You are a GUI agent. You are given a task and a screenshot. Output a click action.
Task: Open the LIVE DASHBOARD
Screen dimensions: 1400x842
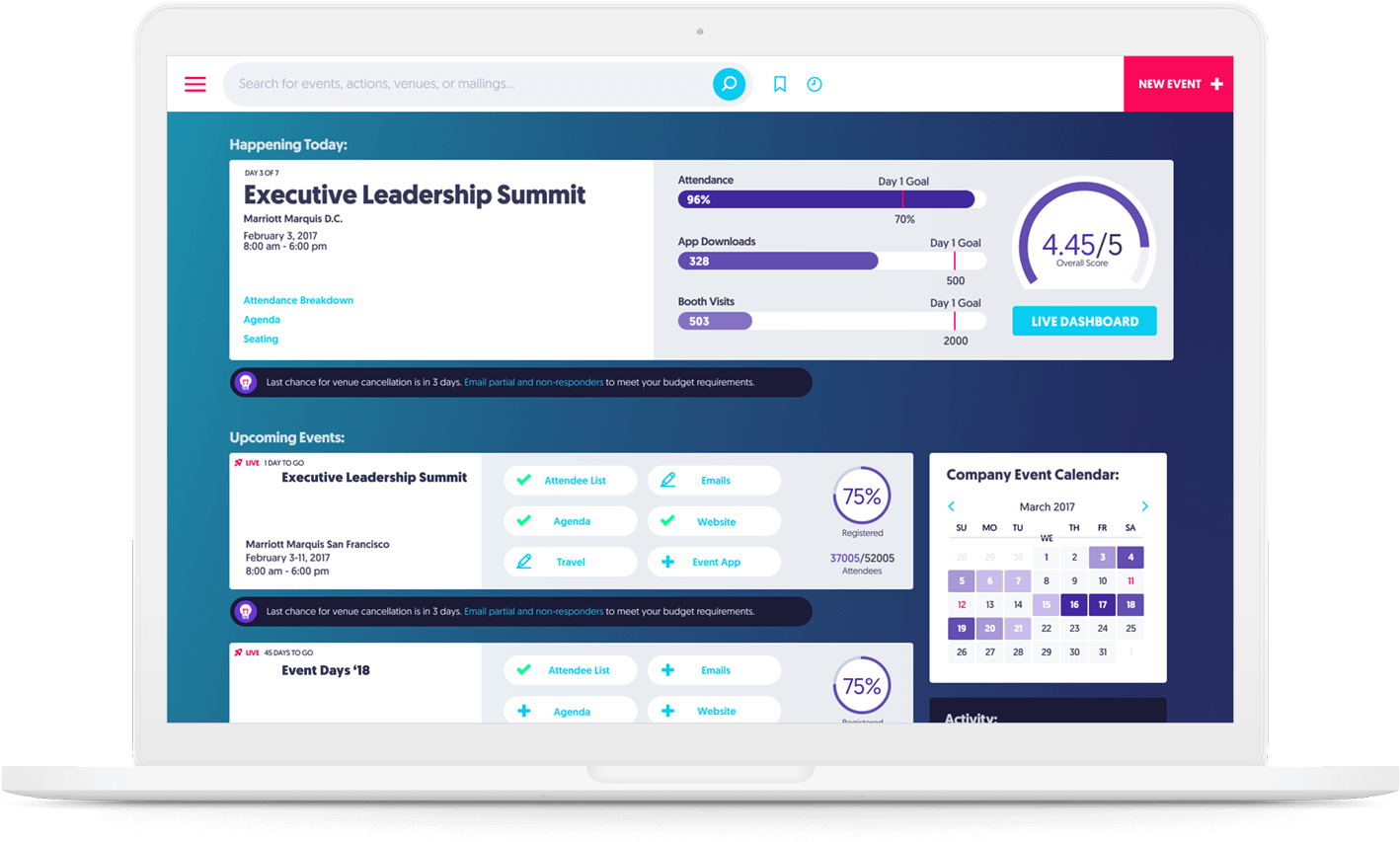click(x=1084, y=321)
